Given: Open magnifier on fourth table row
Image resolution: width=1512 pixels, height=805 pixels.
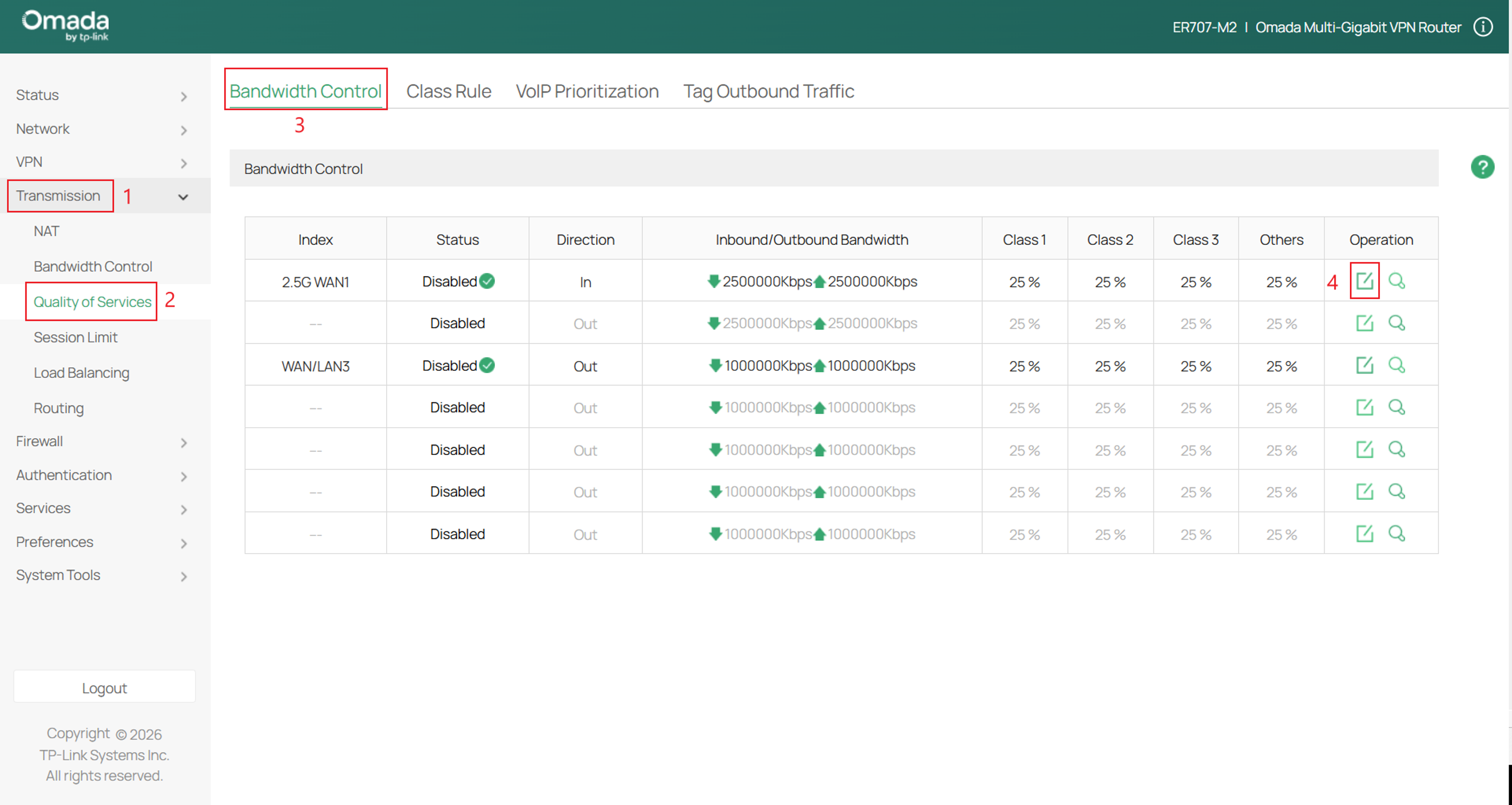Looking at the screenshot, I should pyautogui.click(x=1396, y=407).
